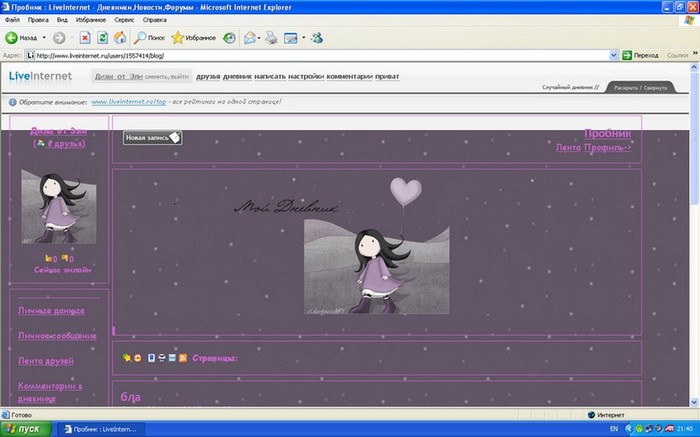The height and width of the screenshot is (437, 700).
Task: Click the grey Forward arrow button
Action: (x=59, y=38)
